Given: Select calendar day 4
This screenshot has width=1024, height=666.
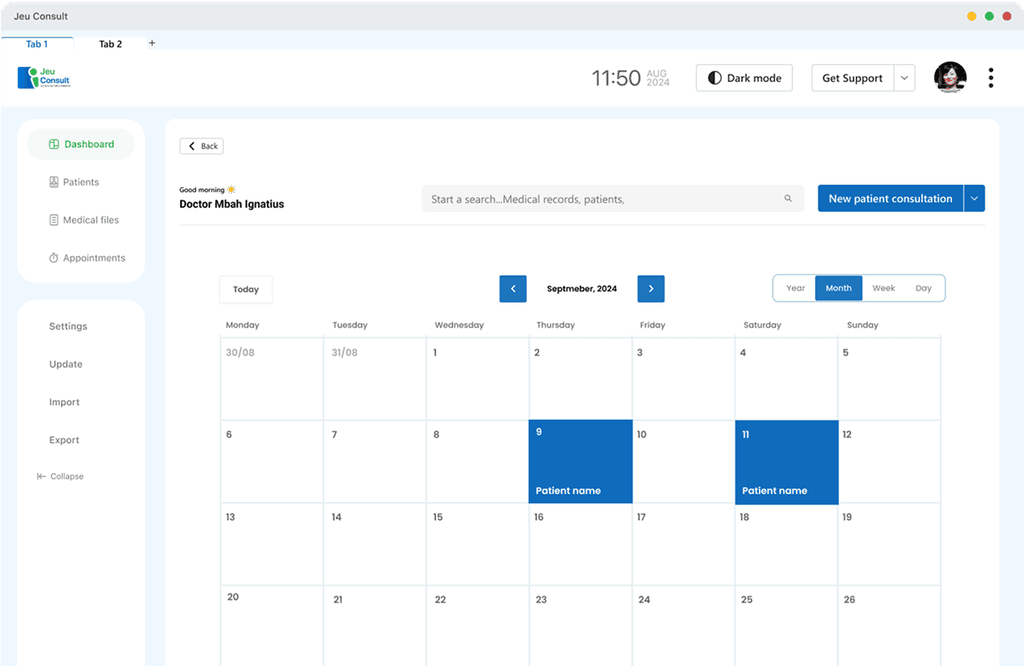Looking at the screenshot, I should coord(786,379).
